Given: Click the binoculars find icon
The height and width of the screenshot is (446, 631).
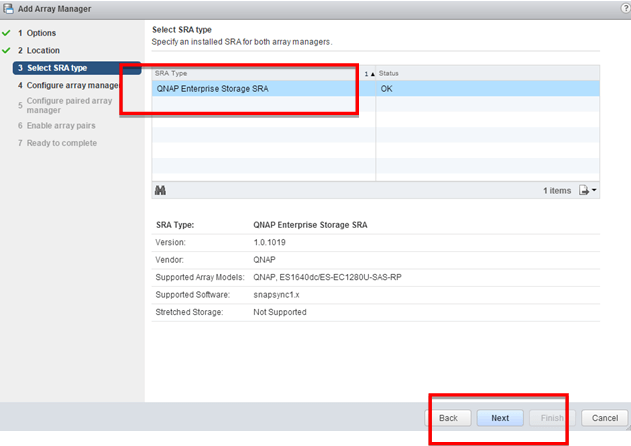Looking at the screenshot, I should [x=160, y=190].
